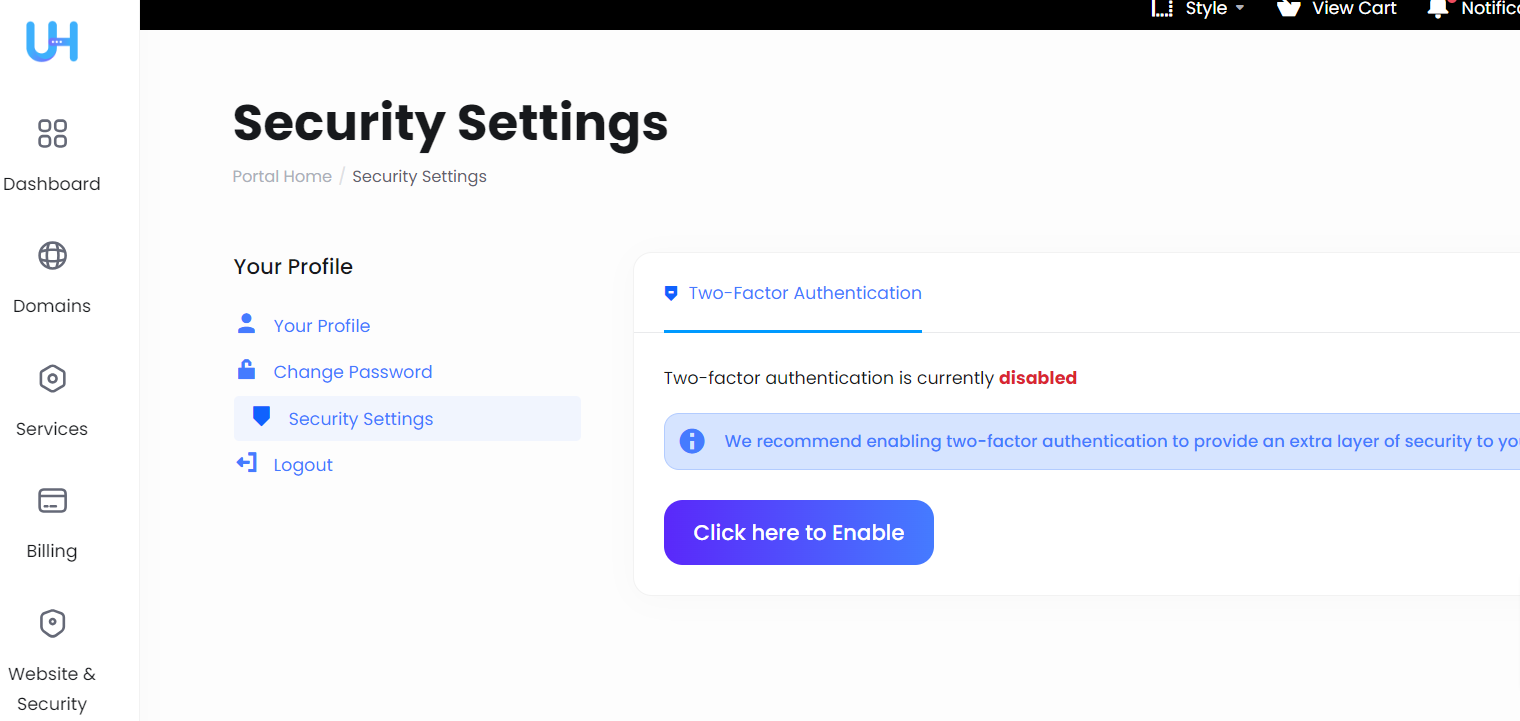Select Security Settings in the profile menu
The height and width of the screenshot is (721, 1520).
(x=361, y=418)
